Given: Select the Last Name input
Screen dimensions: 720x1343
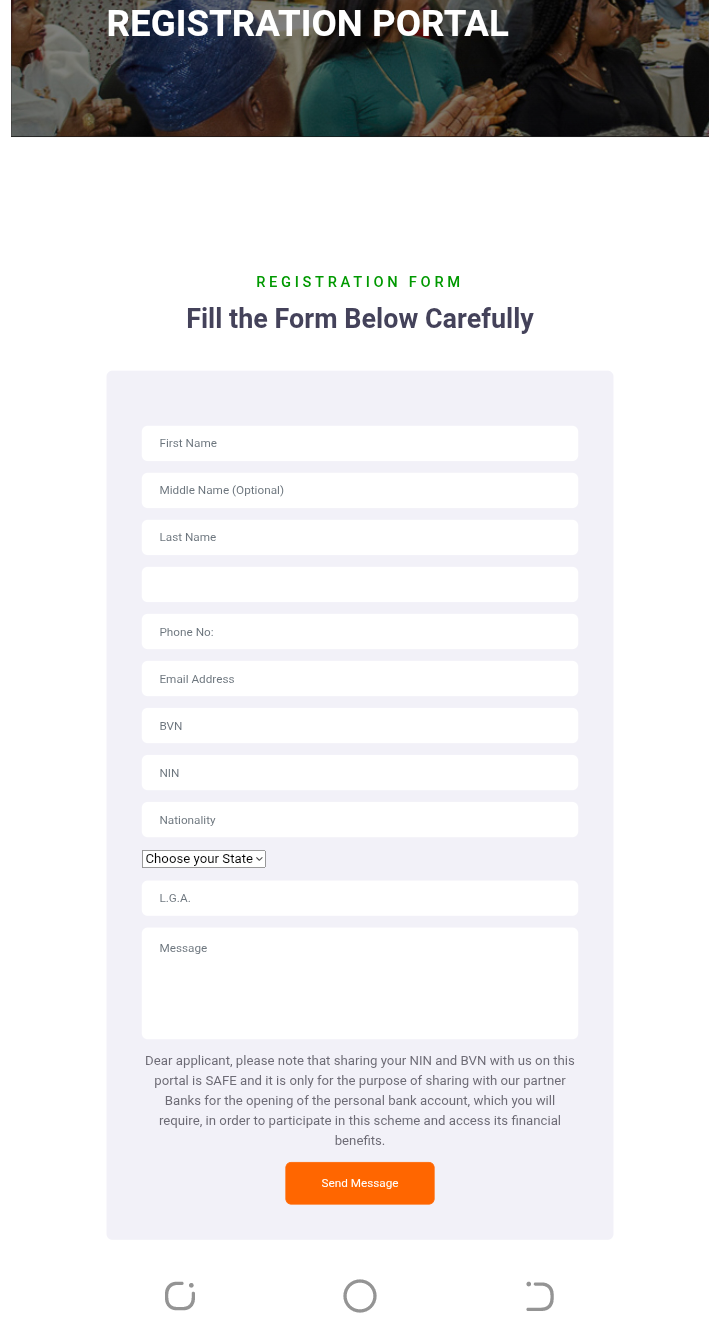Looking at the screenshot, I should [360, 537].
